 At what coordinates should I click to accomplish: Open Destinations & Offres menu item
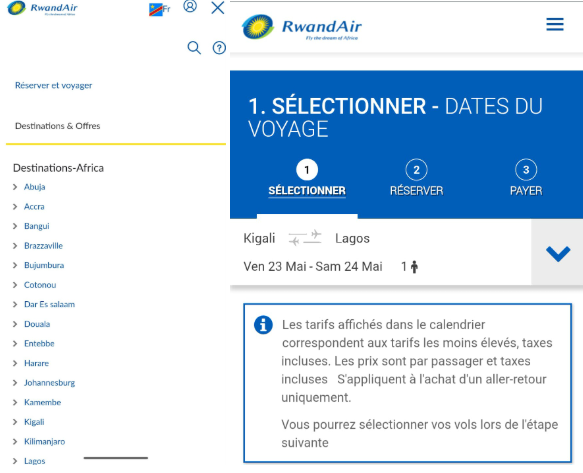coord(58,126)
